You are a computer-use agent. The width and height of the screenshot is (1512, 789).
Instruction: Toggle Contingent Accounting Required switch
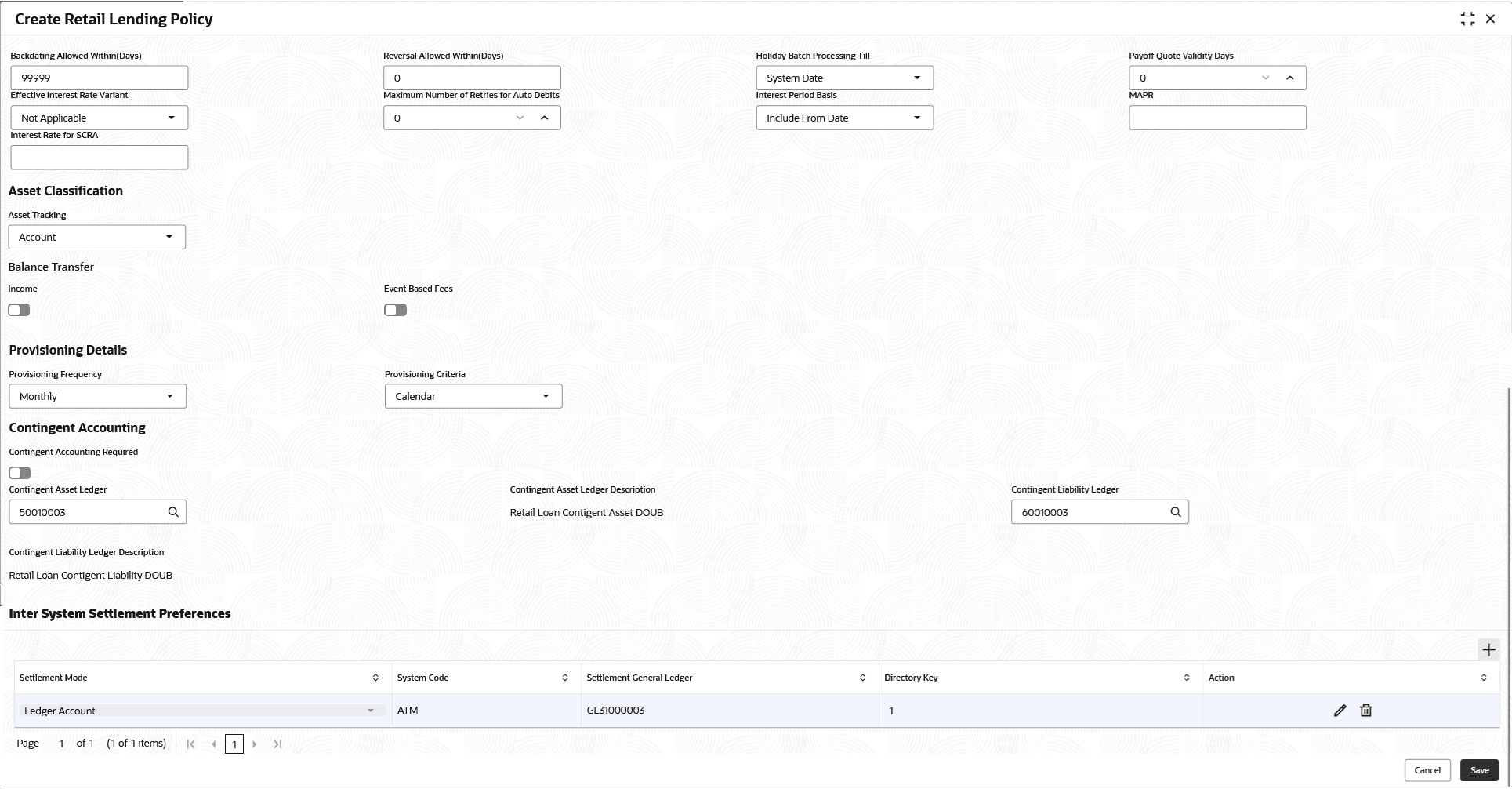(x=20, y=473)
